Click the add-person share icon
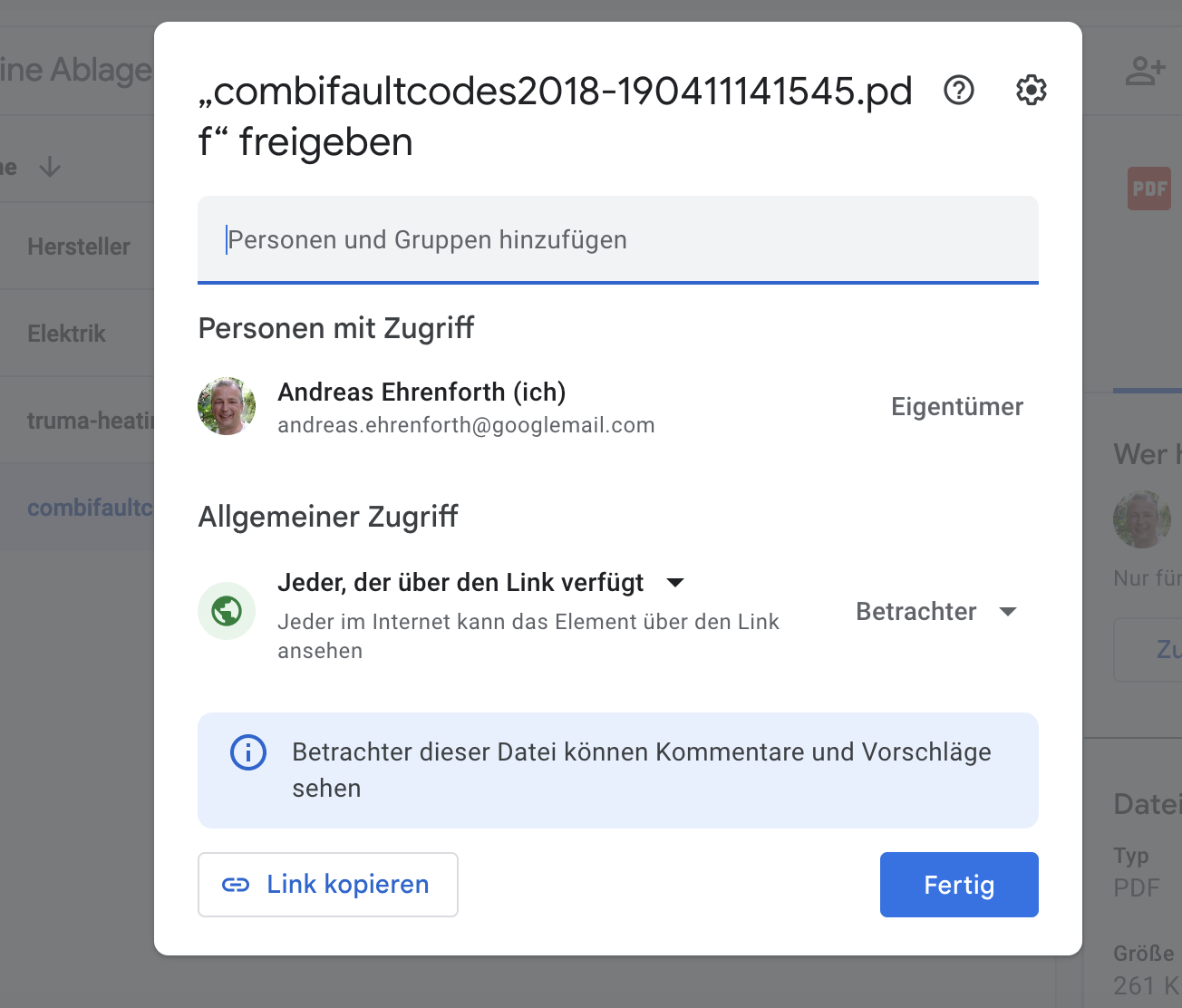The width and height of the screenshot is (1182, 1008). [1145, 70]
